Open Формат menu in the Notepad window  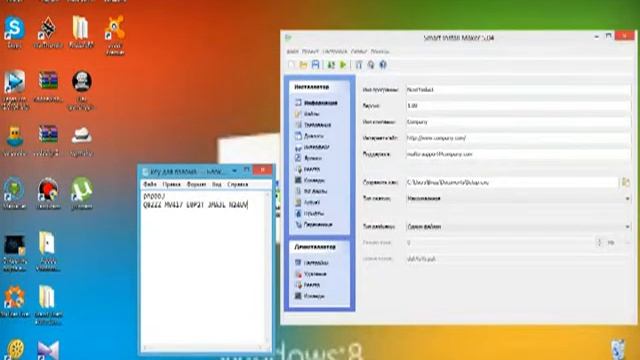pyautogui.click(x=196, y=184)
